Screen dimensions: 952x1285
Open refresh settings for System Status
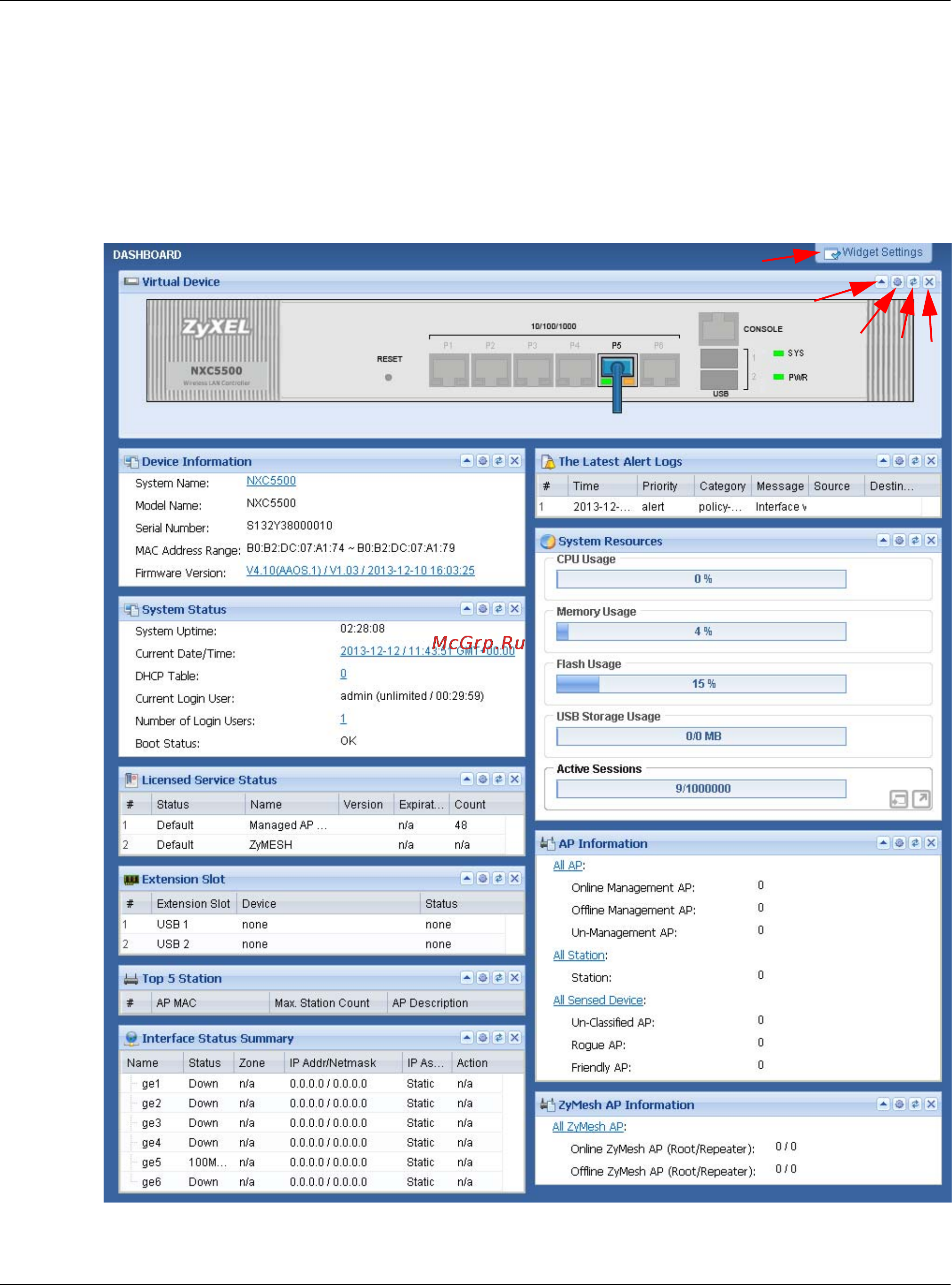483,609
